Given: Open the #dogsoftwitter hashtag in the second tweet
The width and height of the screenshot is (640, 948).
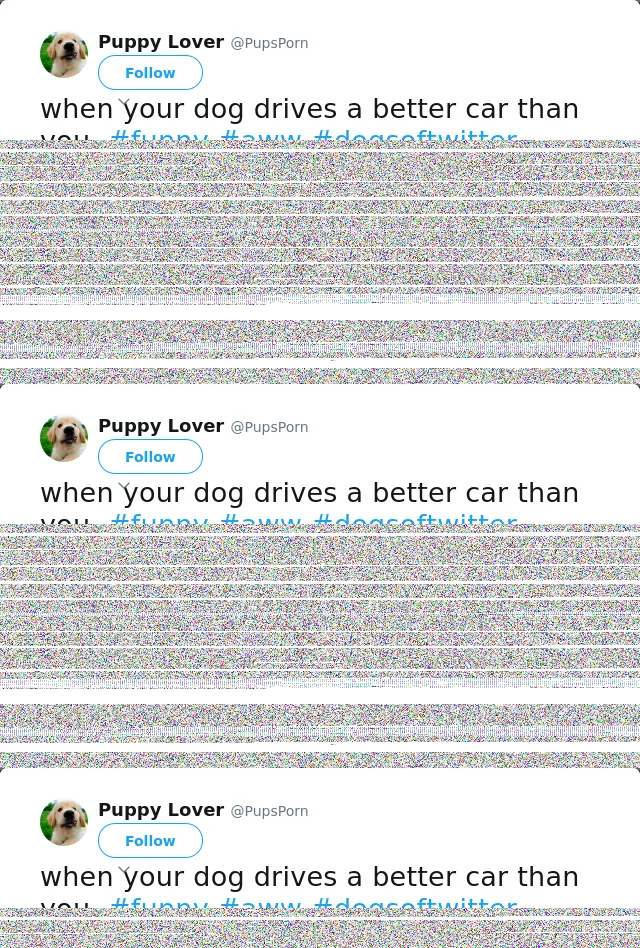Looking at the screenshot, I should (416, 519).
